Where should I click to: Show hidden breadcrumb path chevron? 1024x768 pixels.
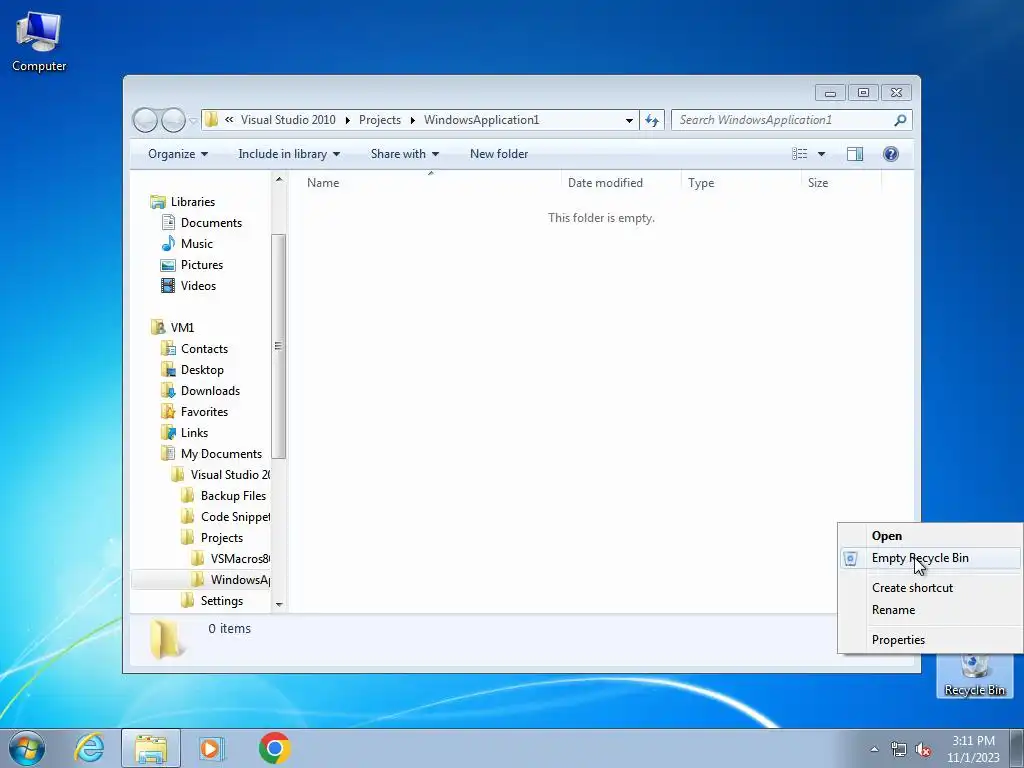(x=229, y=120)
